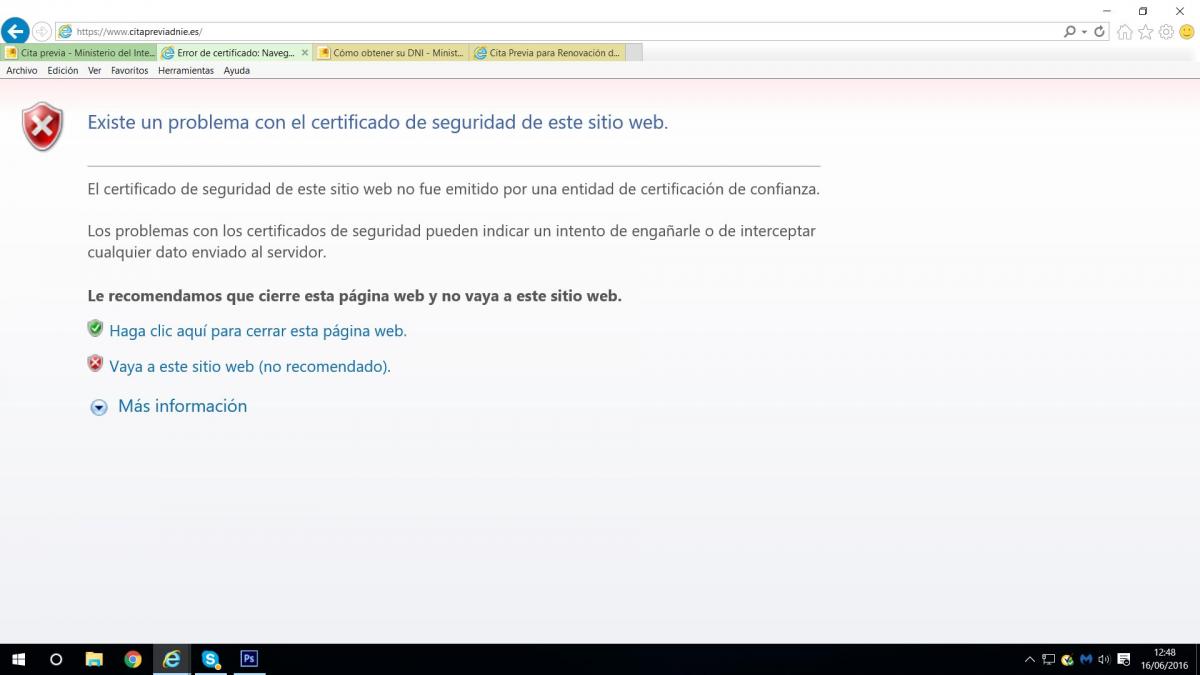This screenshot has height=675, width=1200.
Task: Click the browser back arrow button
Action: (x=15, y=31)
